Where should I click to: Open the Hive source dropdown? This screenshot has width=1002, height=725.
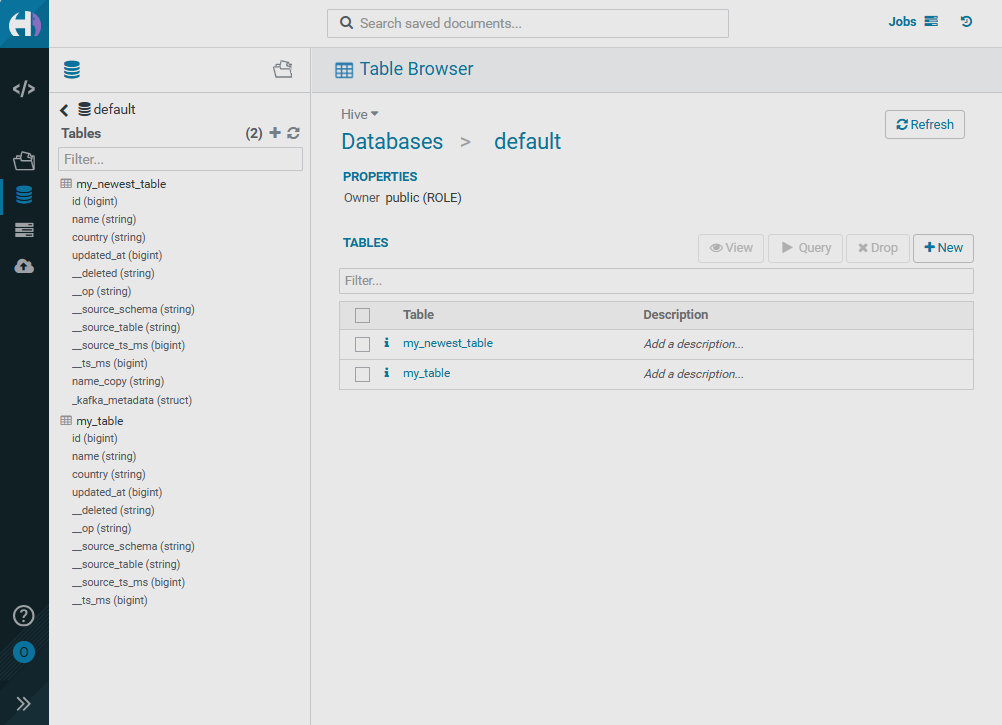(359, 114)
